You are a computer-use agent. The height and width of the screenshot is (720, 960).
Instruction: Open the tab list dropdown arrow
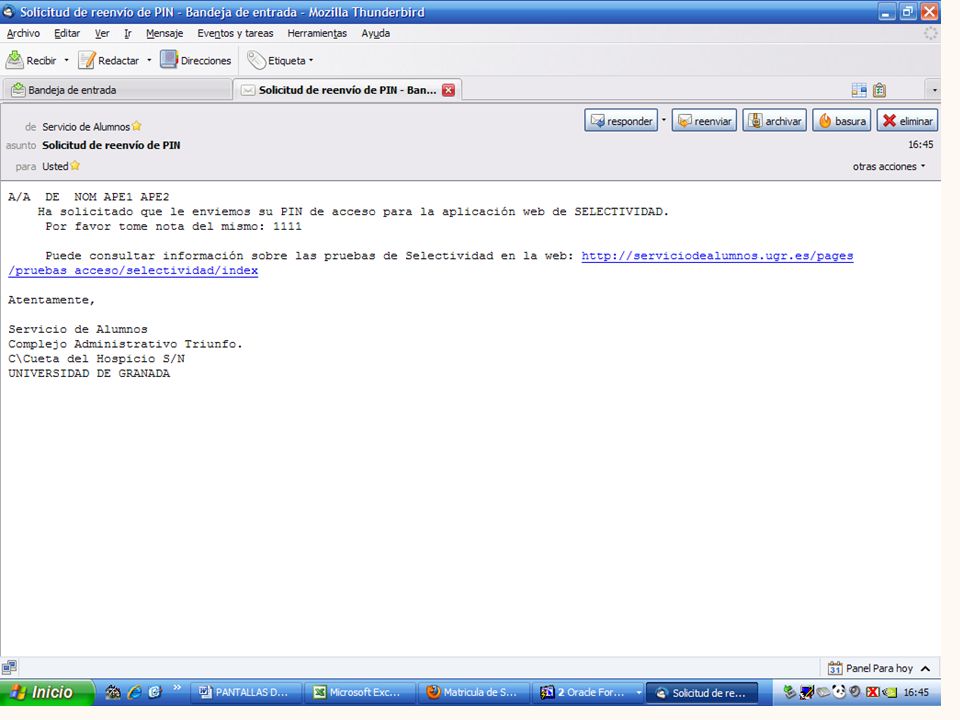[x=934, y=91]
